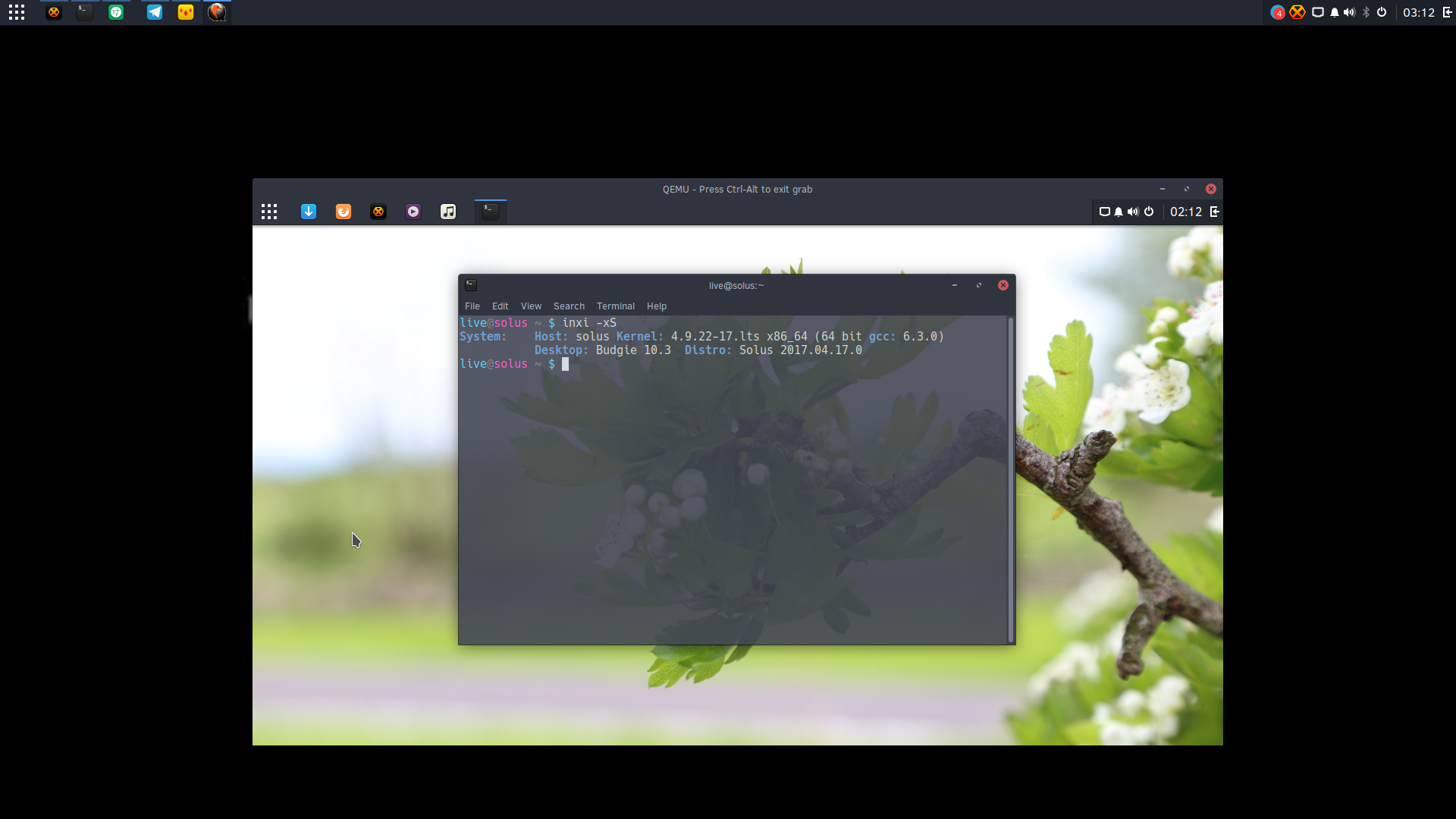
Task: Click the host Bluetooth tray icon
Action: pyautogui.click(x=1367, y=12)
